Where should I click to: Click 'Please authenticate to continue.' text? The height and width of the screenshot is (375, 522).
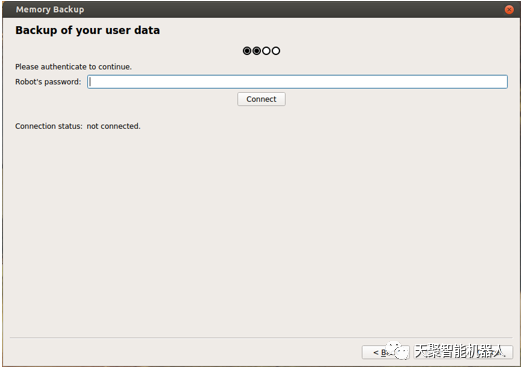pos(73,67)
